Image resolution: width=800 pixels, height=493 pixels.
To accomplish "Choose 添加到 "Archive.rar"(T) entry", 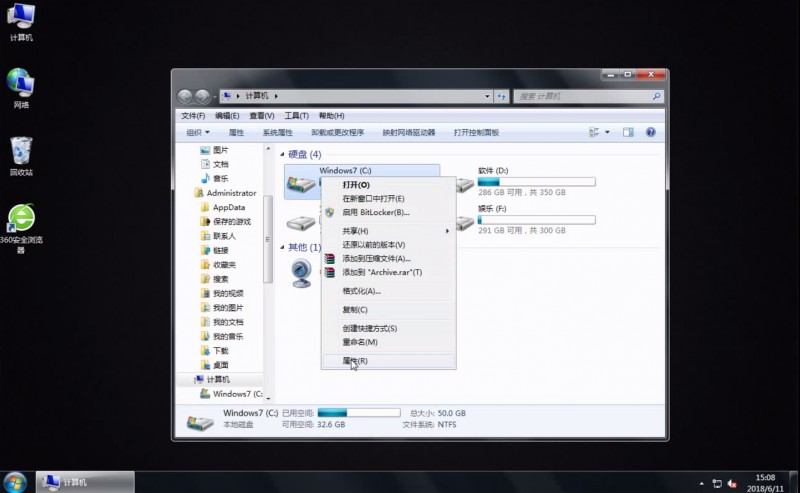I will (x=389, y=272).
